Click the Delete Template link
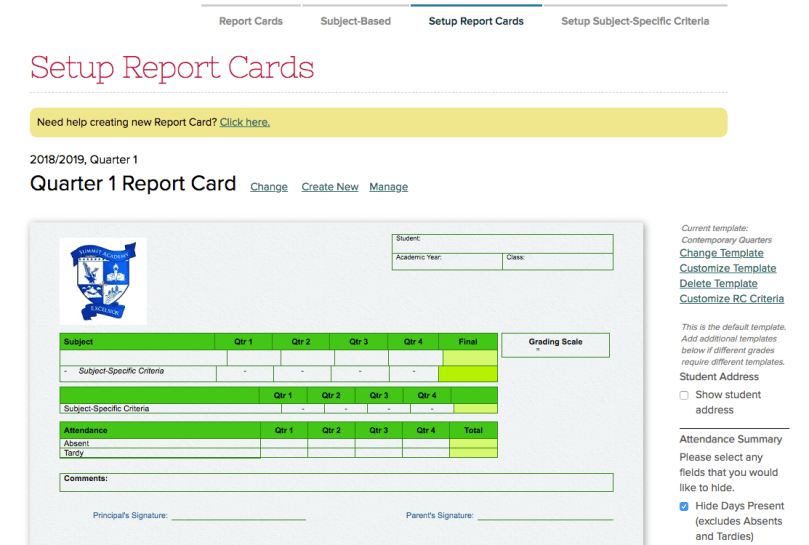The image size is (809, 545). (718, 283)
